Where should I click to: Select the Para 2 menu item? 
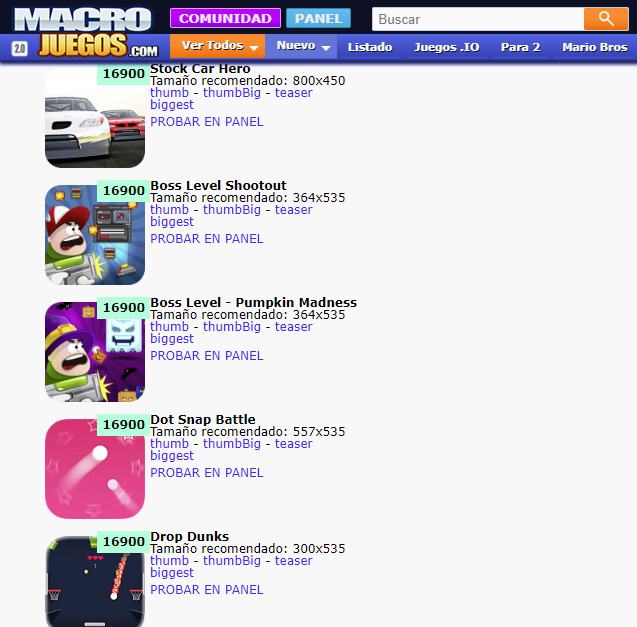click(520, 47)
